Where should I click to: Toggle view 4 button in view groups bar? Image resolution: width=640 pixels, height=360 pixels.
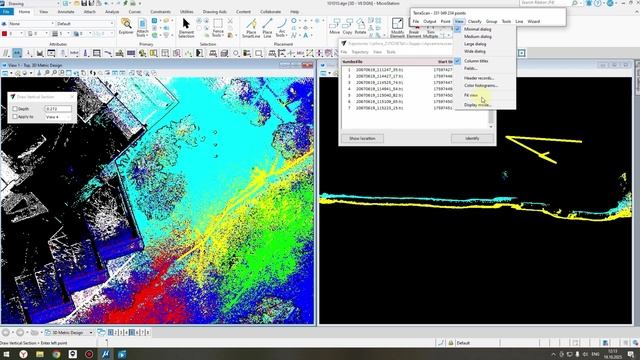click(x=126, y=333)
